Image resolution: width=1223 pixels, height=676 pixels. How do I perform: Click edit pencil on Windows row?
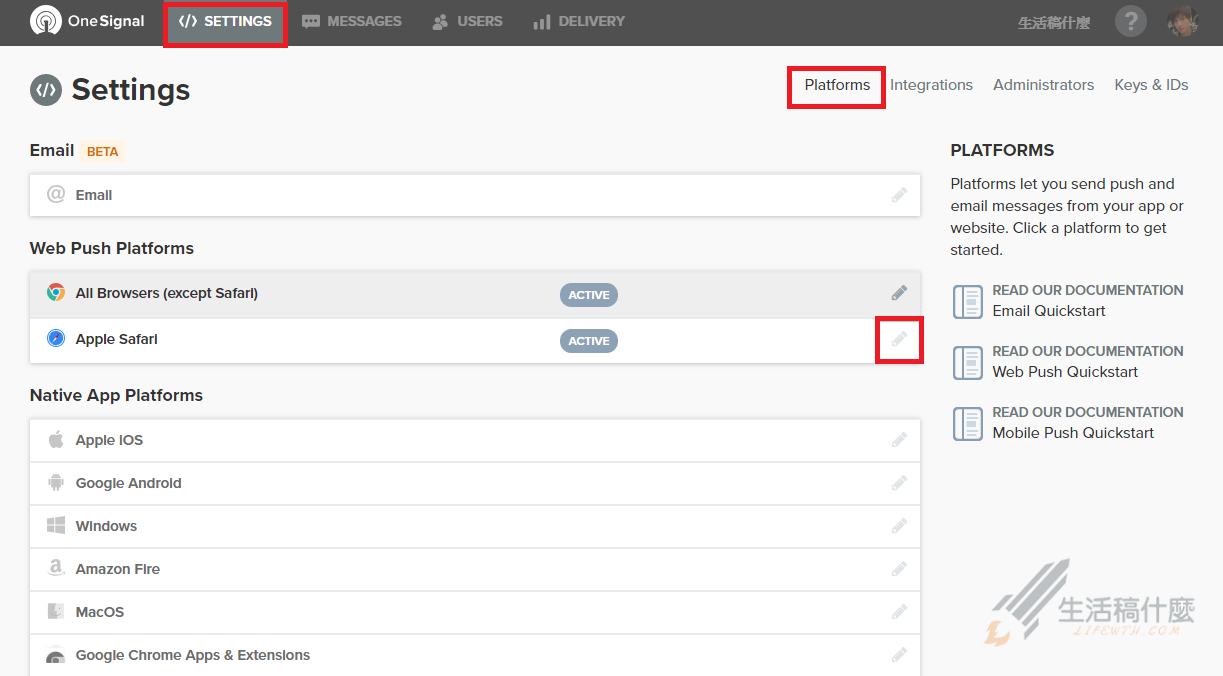[899, 526]
